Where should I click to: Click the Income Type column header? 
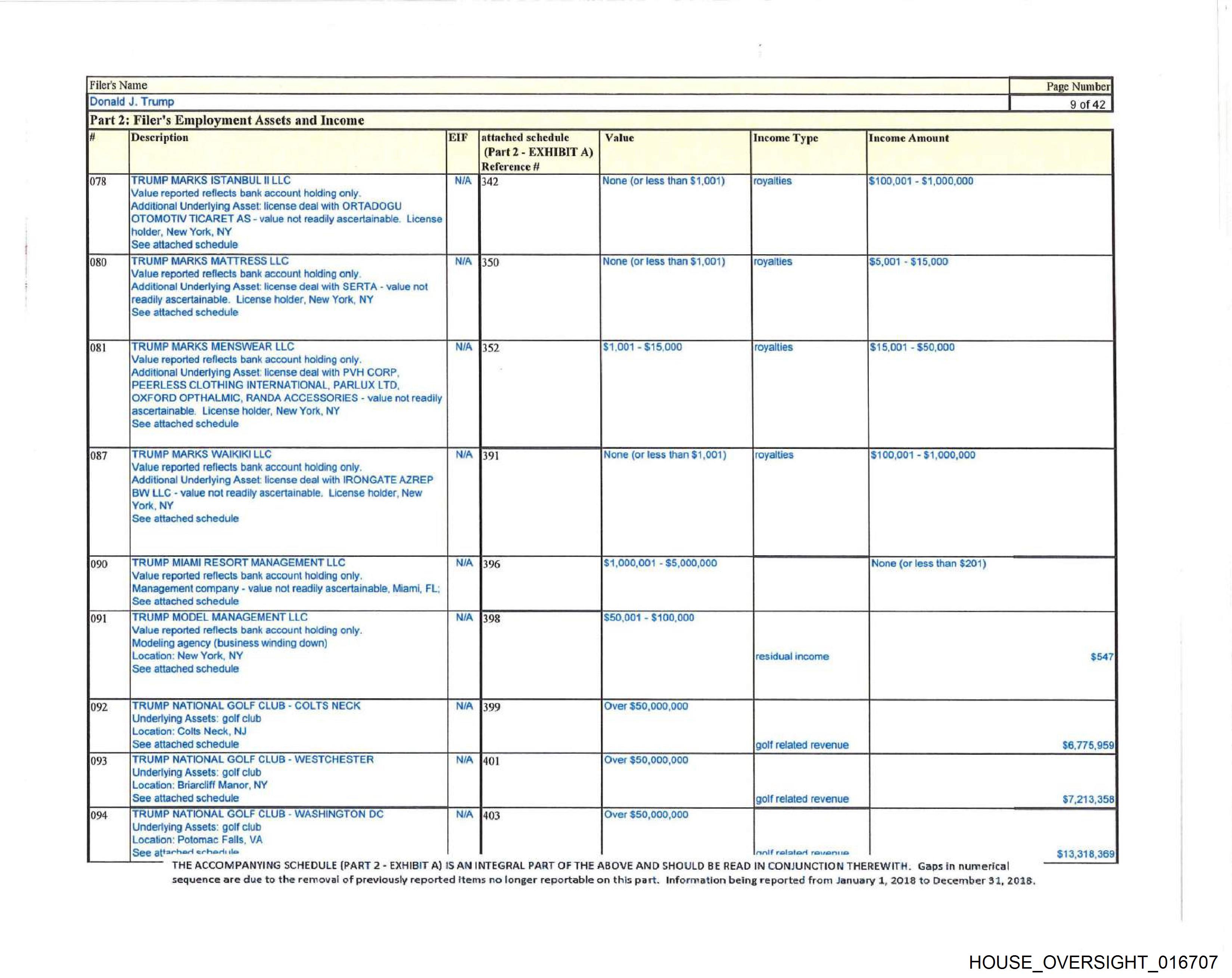[x=785, y=138]
